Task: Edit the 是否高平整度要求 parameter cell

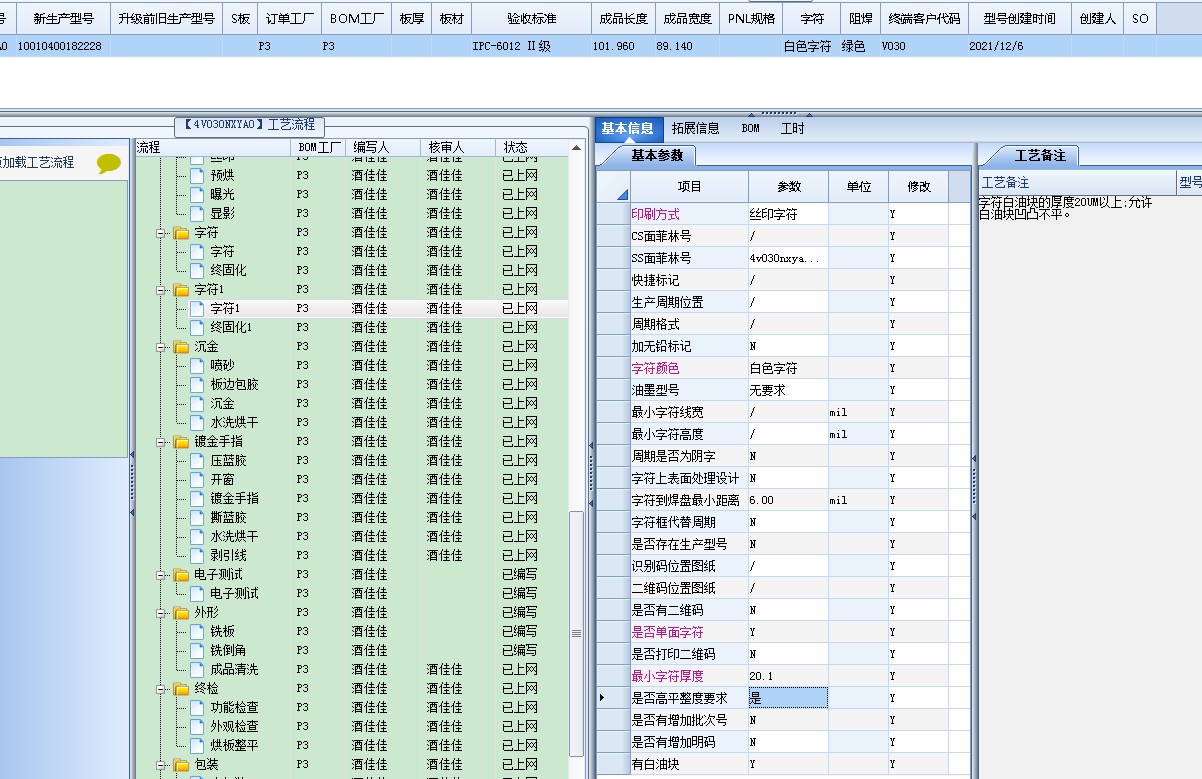Action: pos(788,698)
